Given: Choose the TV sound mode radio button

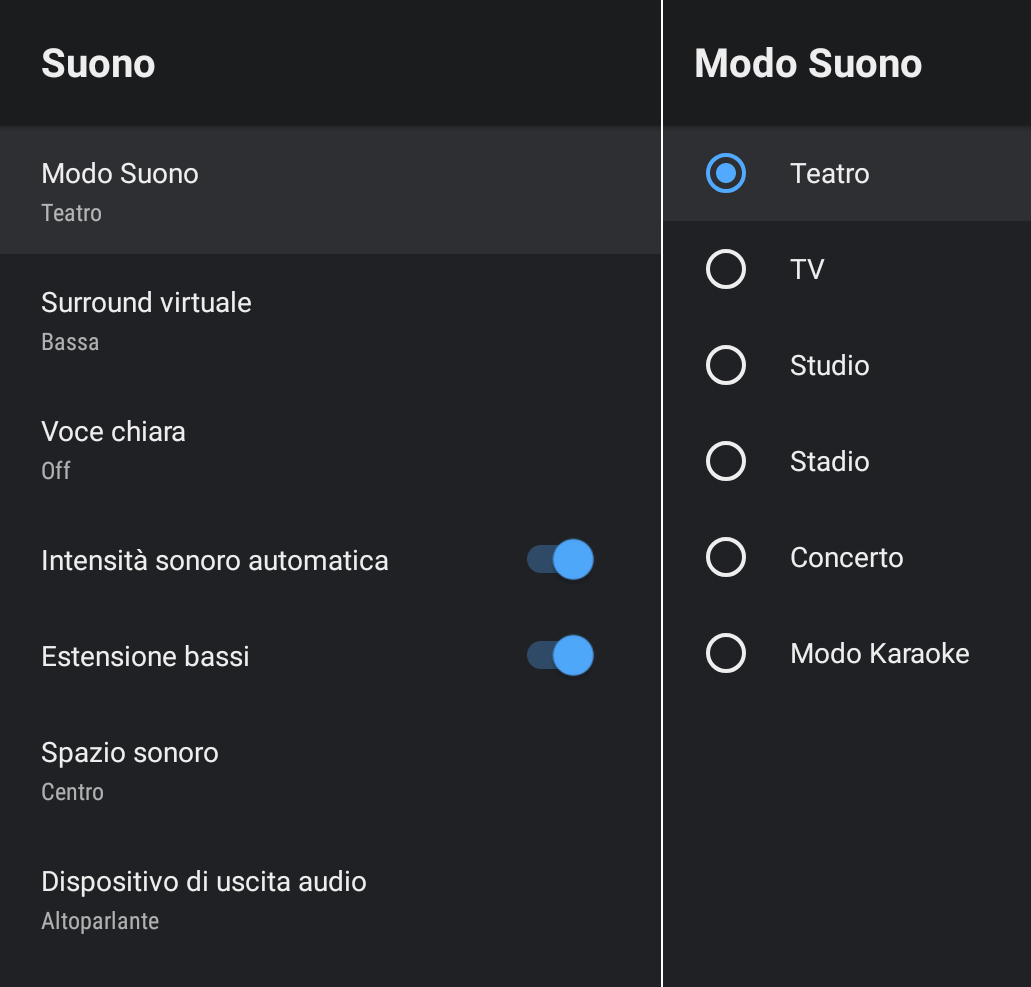Looking at the screenshot, I should [x=726, y=270].
